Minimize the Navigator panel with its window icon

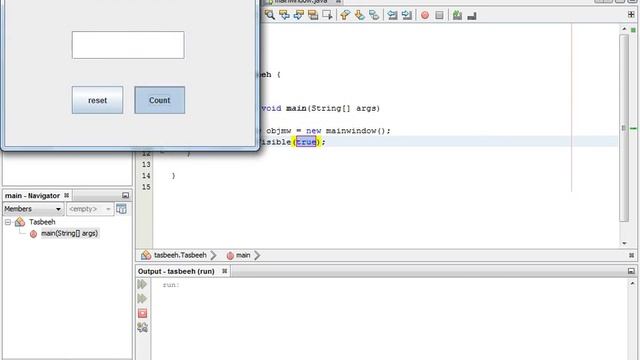125,196
